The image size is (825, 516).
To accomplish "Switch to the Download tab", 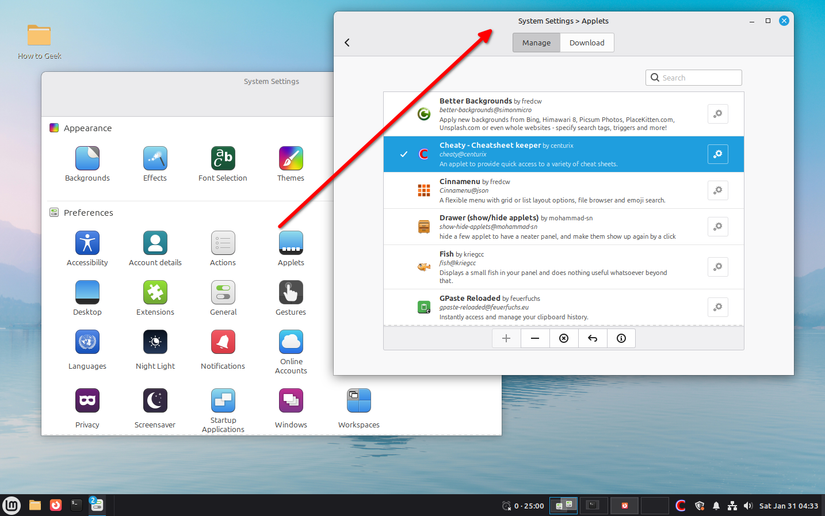I will point(587,43).
